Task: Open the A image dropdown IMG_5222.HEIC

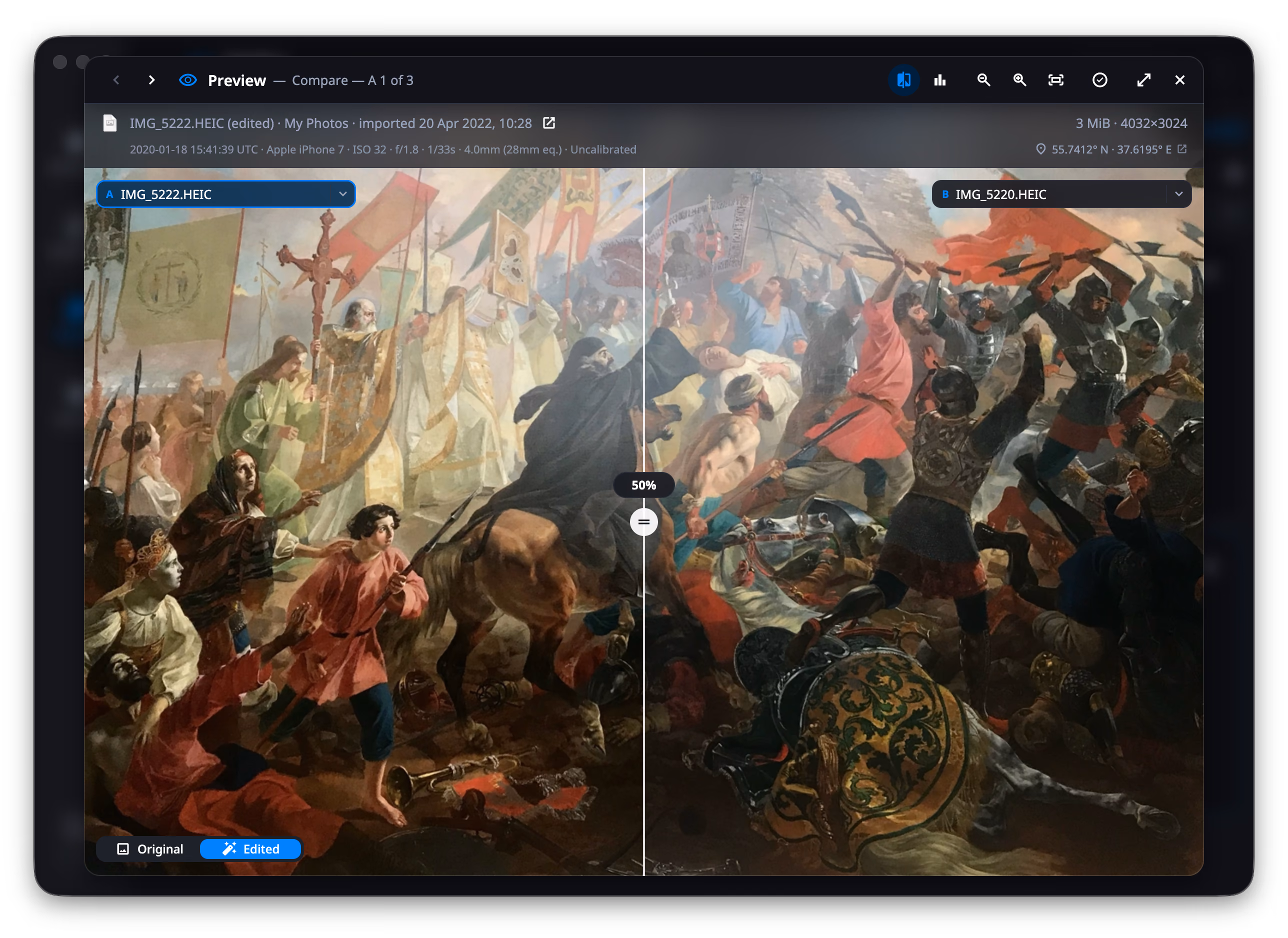Action: 226,194
